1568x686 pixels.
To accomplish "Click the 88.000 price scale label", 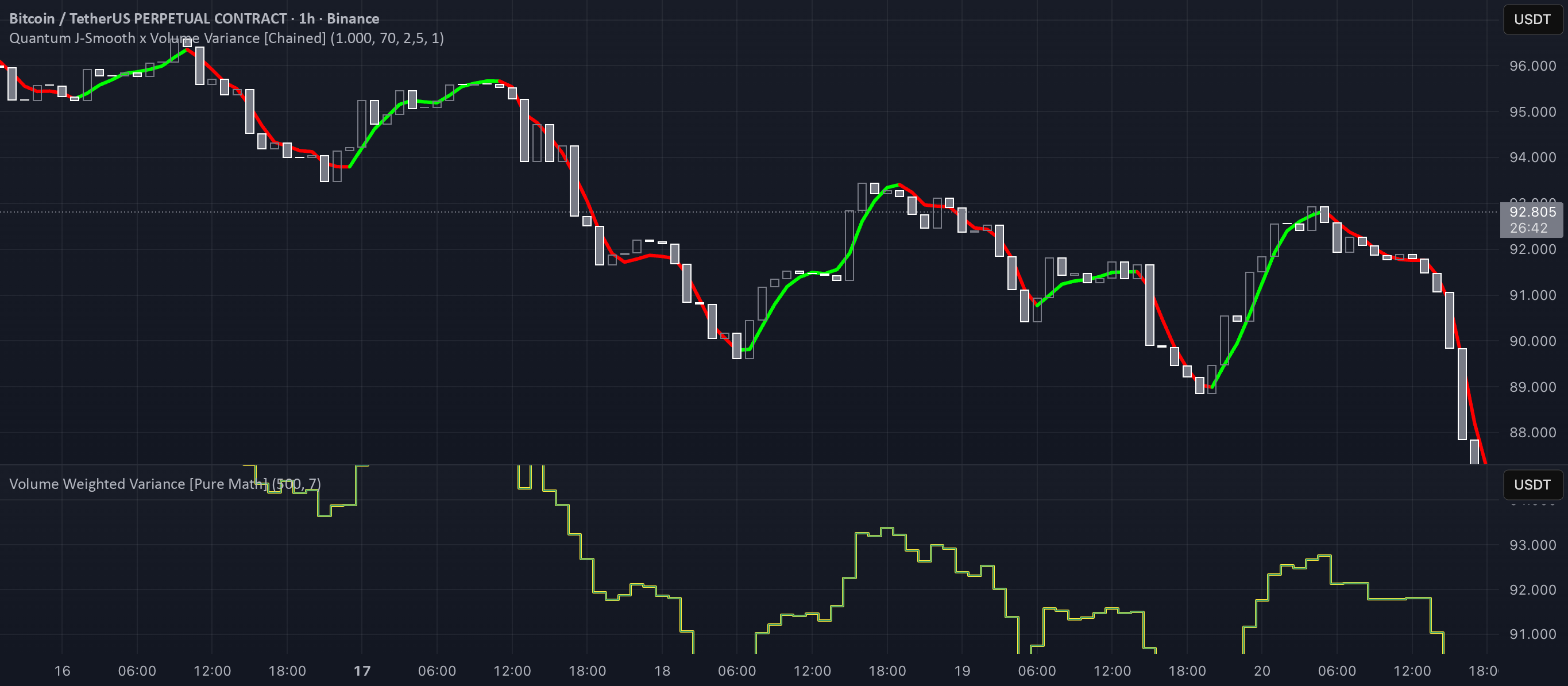I will click(x=1532, y=432).
